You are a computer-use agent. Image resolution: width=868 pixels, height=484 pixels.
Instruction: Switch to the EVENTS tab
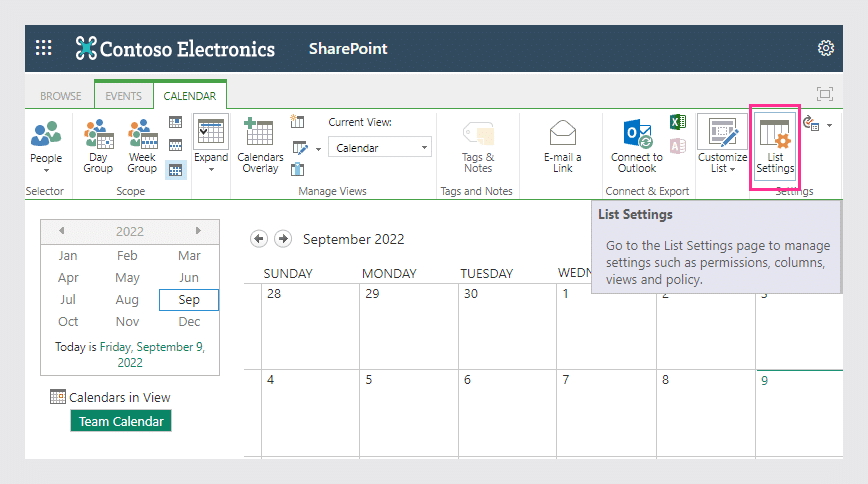pyautogui.click(x=123, y=96)
